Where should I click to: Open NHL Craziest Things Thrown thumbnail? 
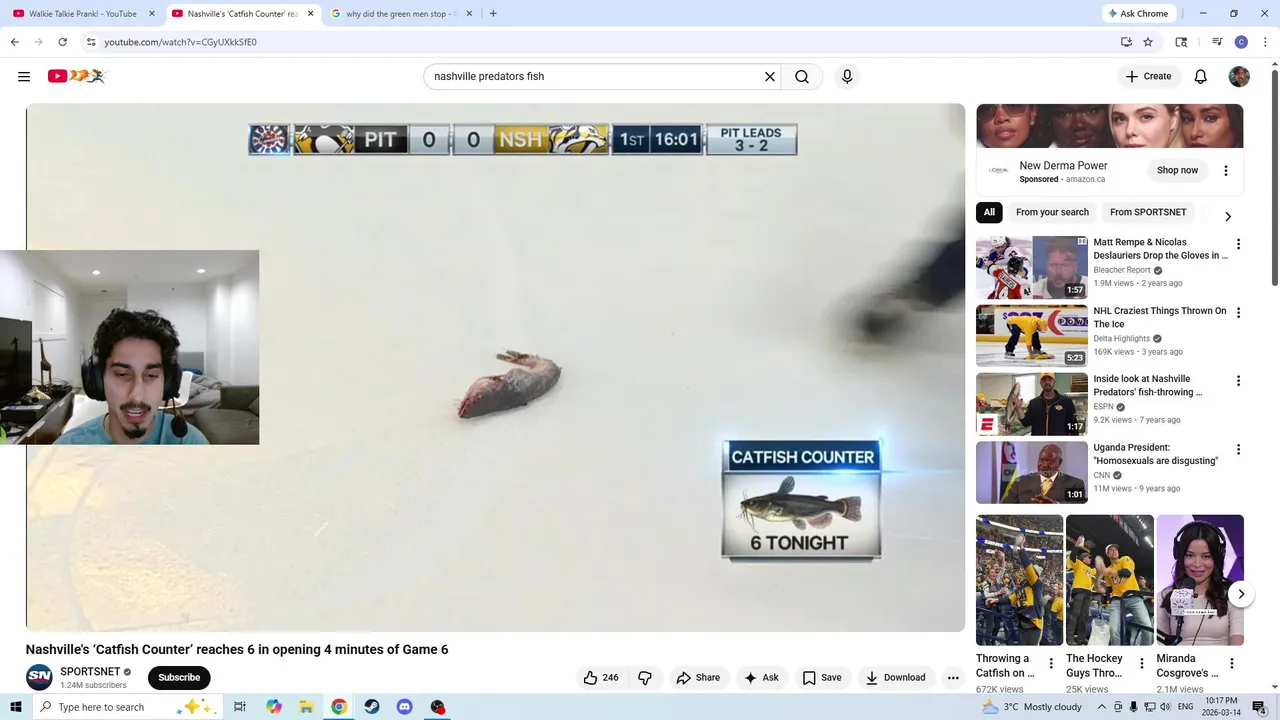[x=1031, y=336]
